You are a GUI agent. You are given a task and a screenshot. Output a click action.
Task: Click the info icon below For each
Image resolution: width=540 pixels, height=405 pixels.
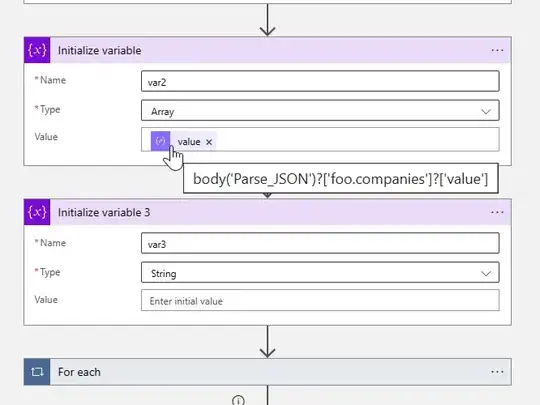[238, 401]
